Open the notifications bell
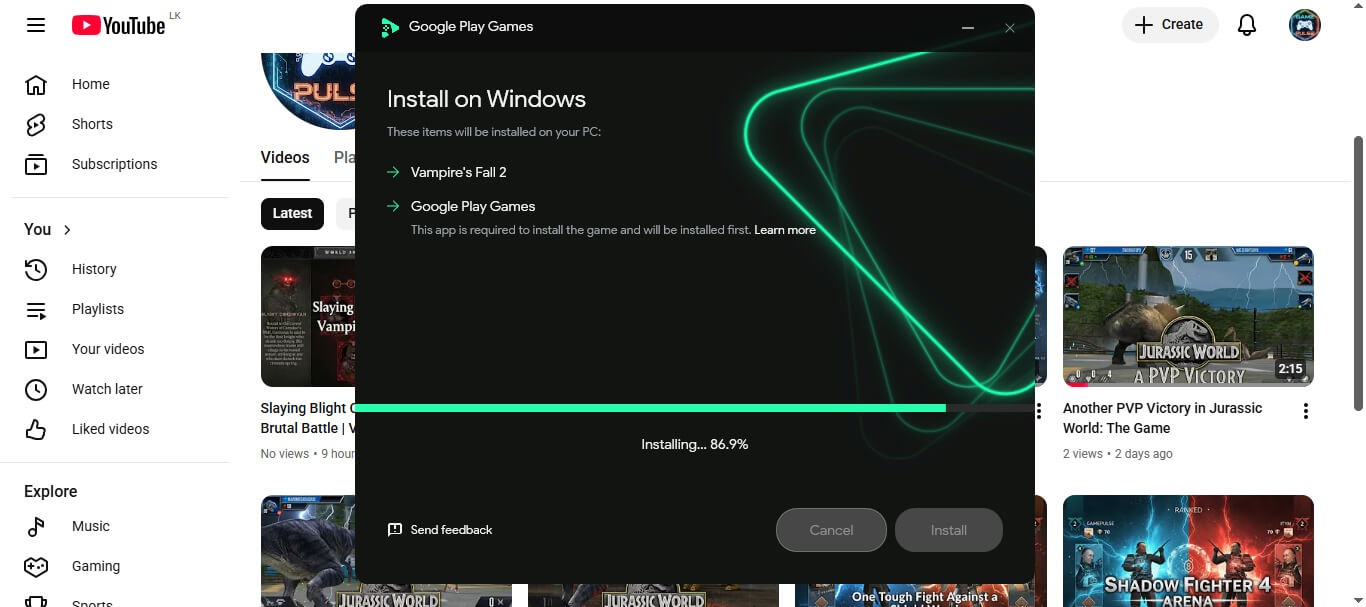The width and height of the screenshot is (1366, 607). [1246, 25]
